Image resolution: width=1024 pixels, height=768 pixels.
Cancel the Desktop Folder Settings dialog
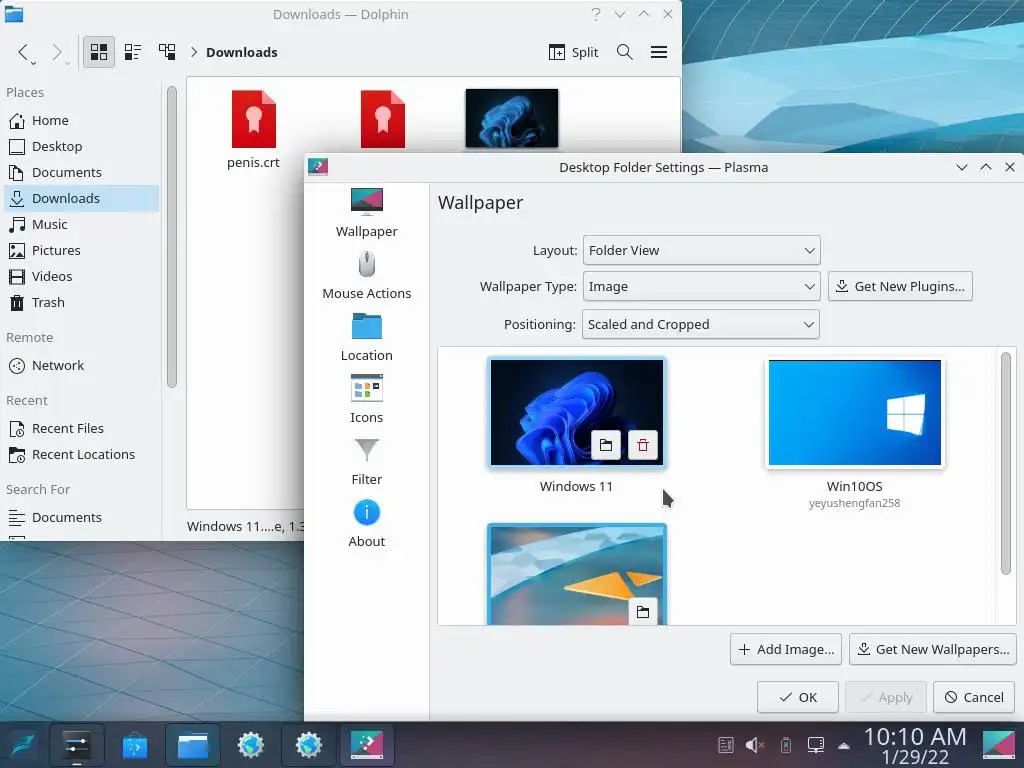974,697
